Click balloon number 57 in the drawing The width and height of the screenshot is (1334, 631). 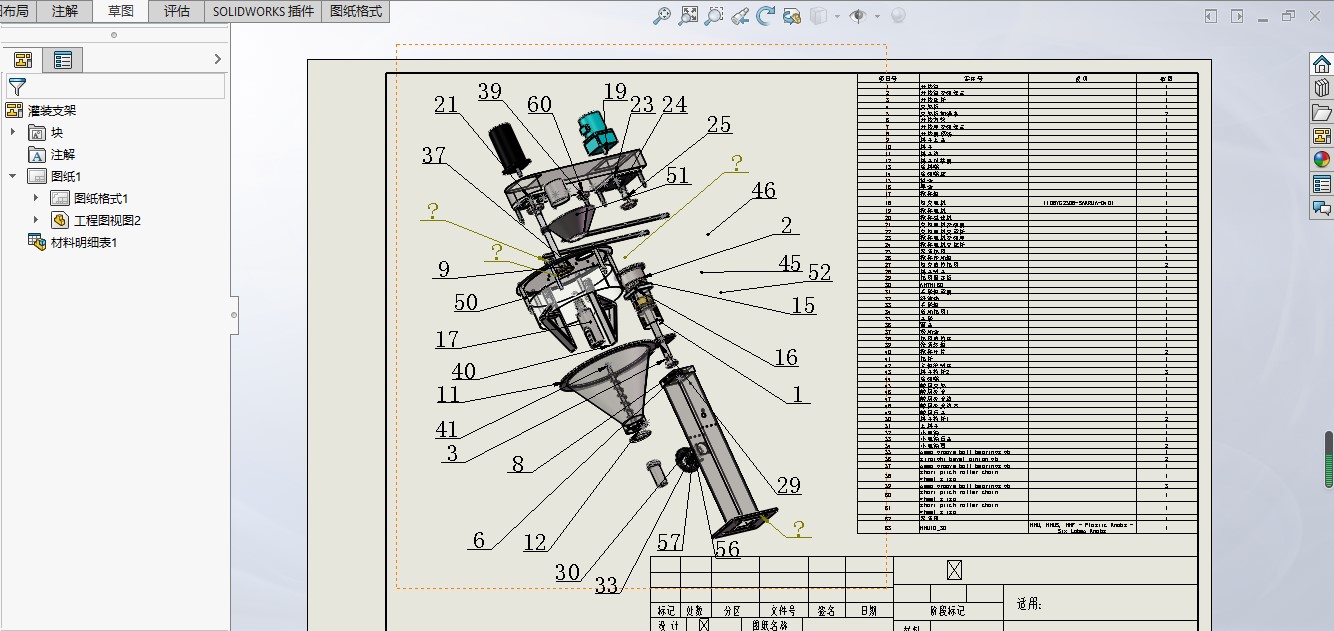[x=669, y=542]
